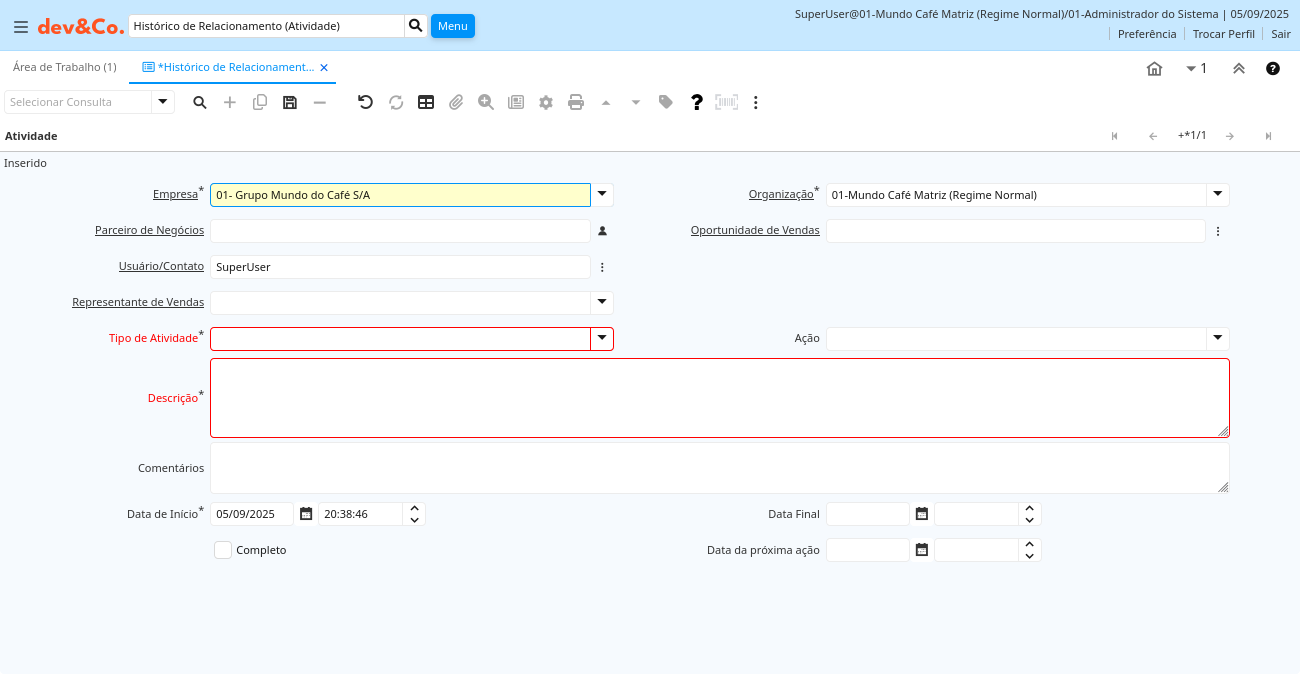Click the hamburger menu icon
This screenshot has height=674, width=1300.
coord(20,27)
